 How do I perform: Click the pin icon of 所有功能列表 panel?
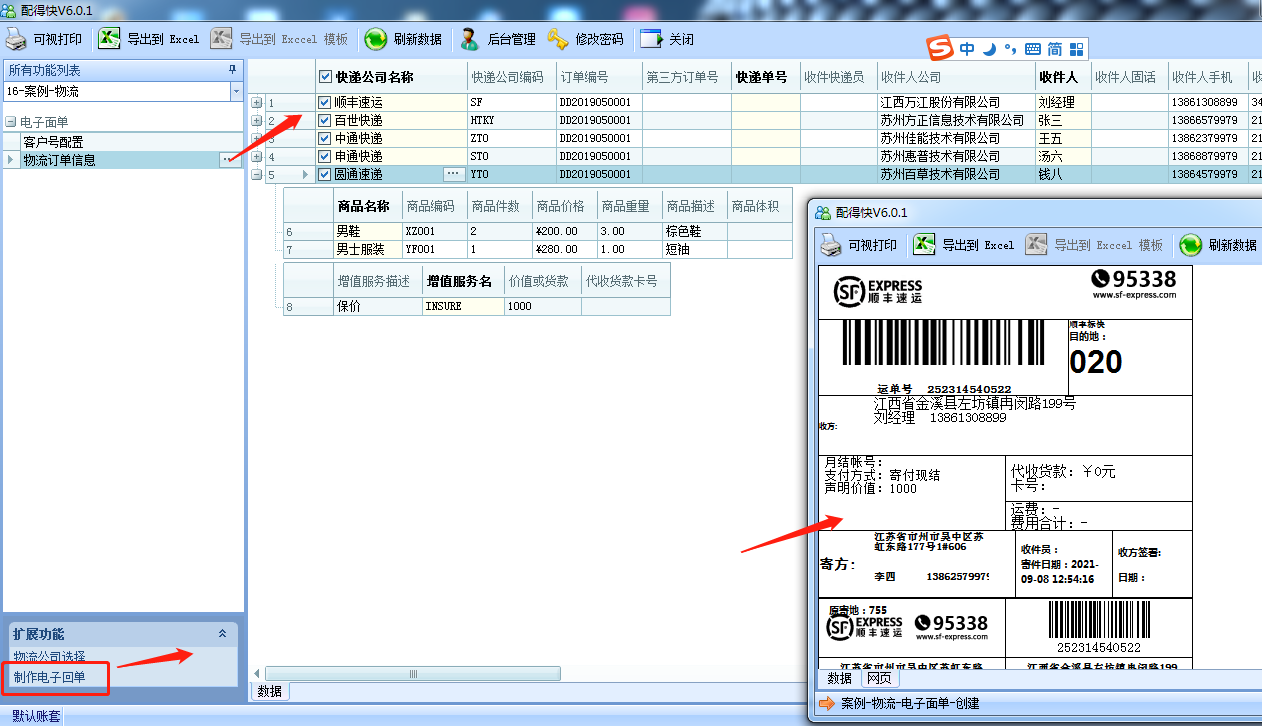[x=233, y=69]
